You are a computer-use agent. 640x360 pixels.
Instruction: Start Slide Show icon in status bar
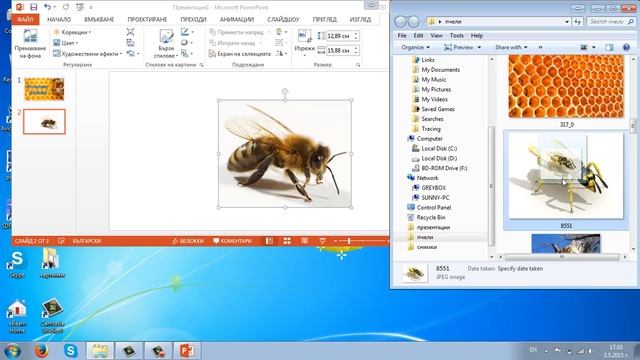coord(322,241)
